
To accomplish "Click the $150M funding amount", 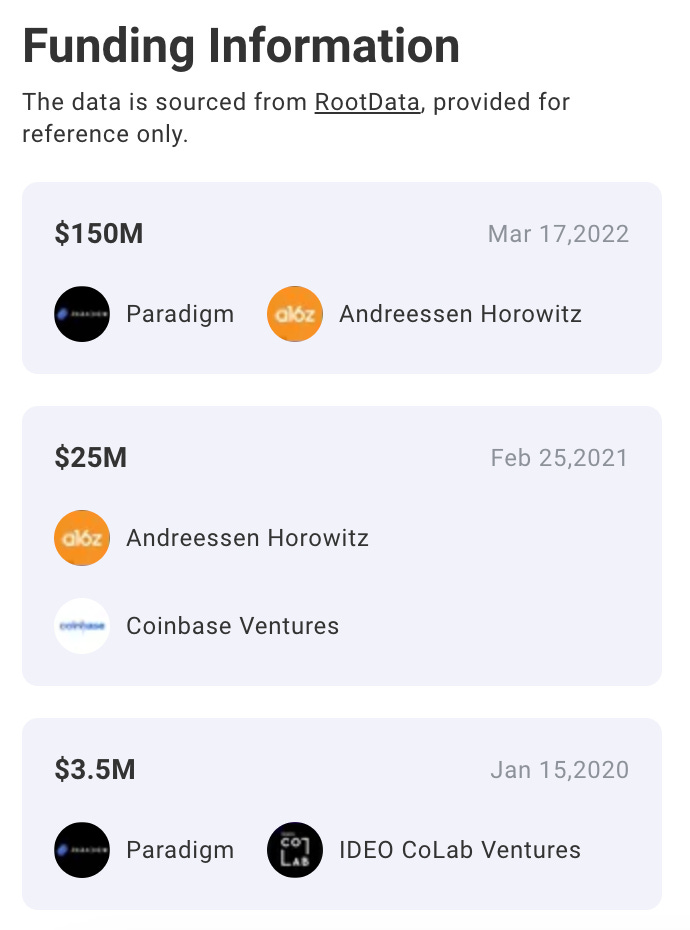I will click(99, 234).
